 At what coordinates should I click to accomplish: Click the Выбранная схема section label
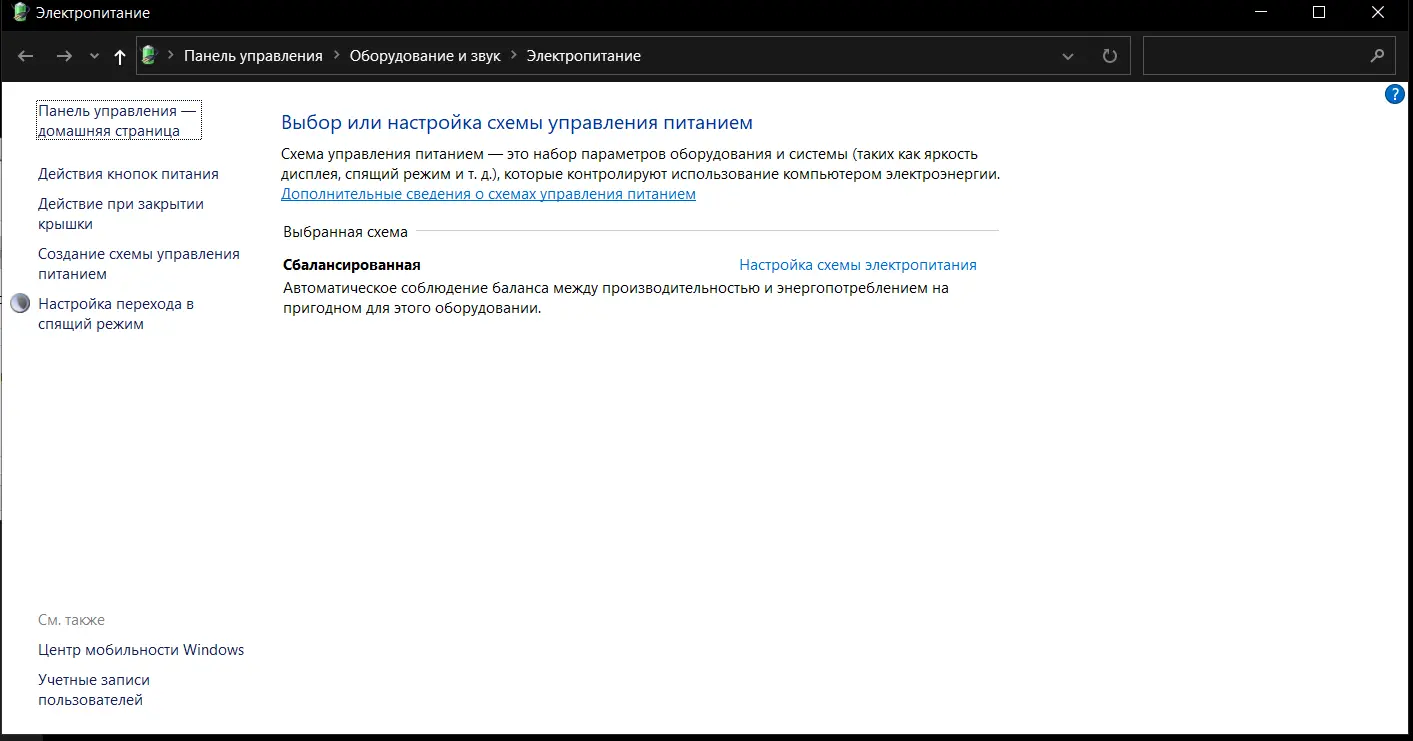coord(346,232)
